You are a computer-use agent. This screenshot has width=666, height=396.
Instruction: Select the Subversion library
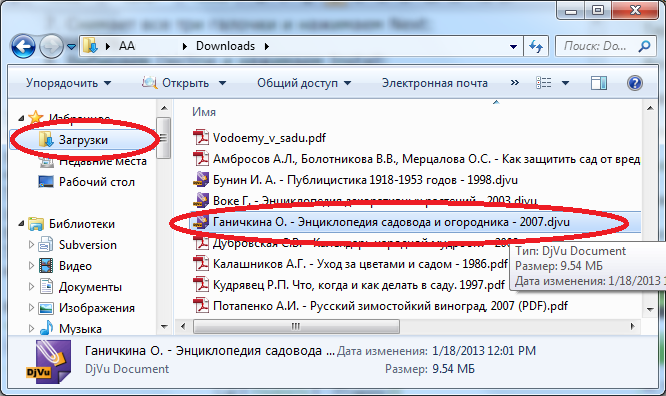click(87, 245)
